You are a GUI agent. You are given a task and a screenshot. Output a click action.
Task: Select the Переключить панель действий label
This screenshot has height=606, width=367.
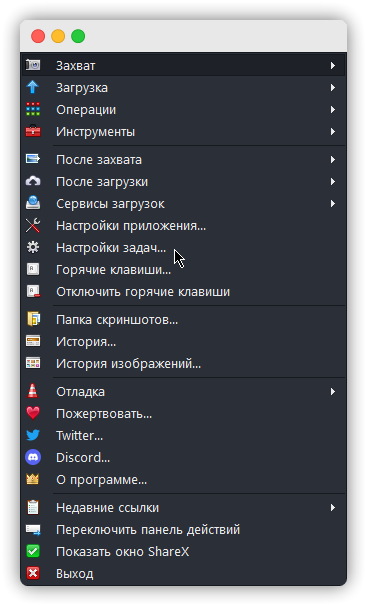point(148,530)
